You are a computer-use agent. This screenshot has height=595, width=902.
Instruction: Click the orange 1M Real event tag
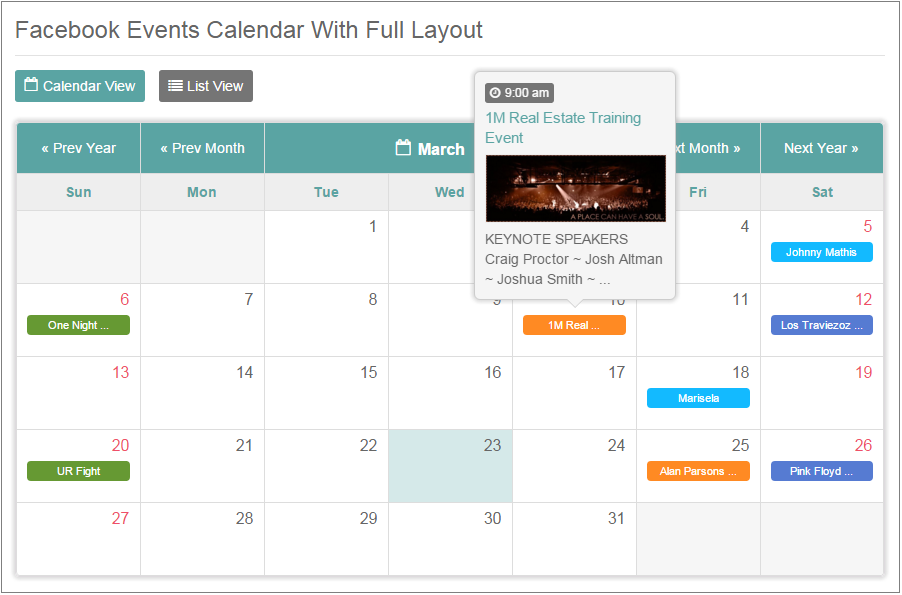(574, 325)
